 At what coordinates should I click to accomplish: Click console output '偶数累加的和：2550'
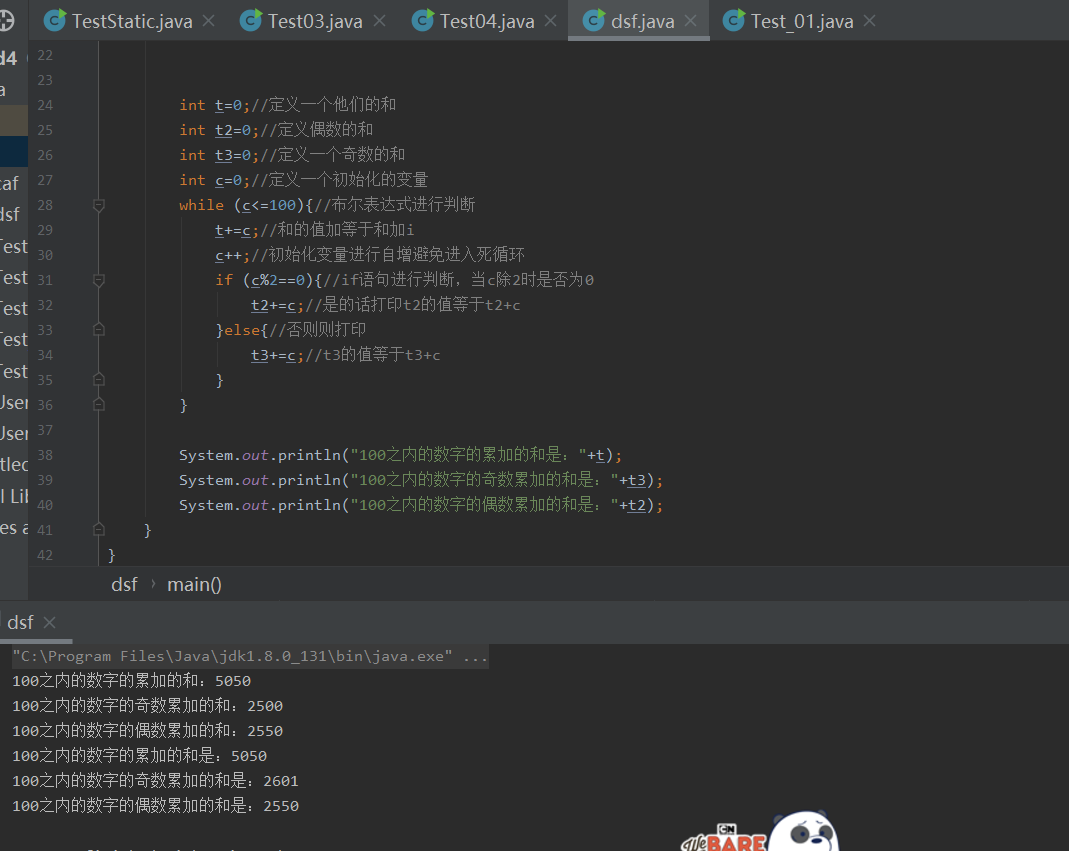(x=147, y=731)
